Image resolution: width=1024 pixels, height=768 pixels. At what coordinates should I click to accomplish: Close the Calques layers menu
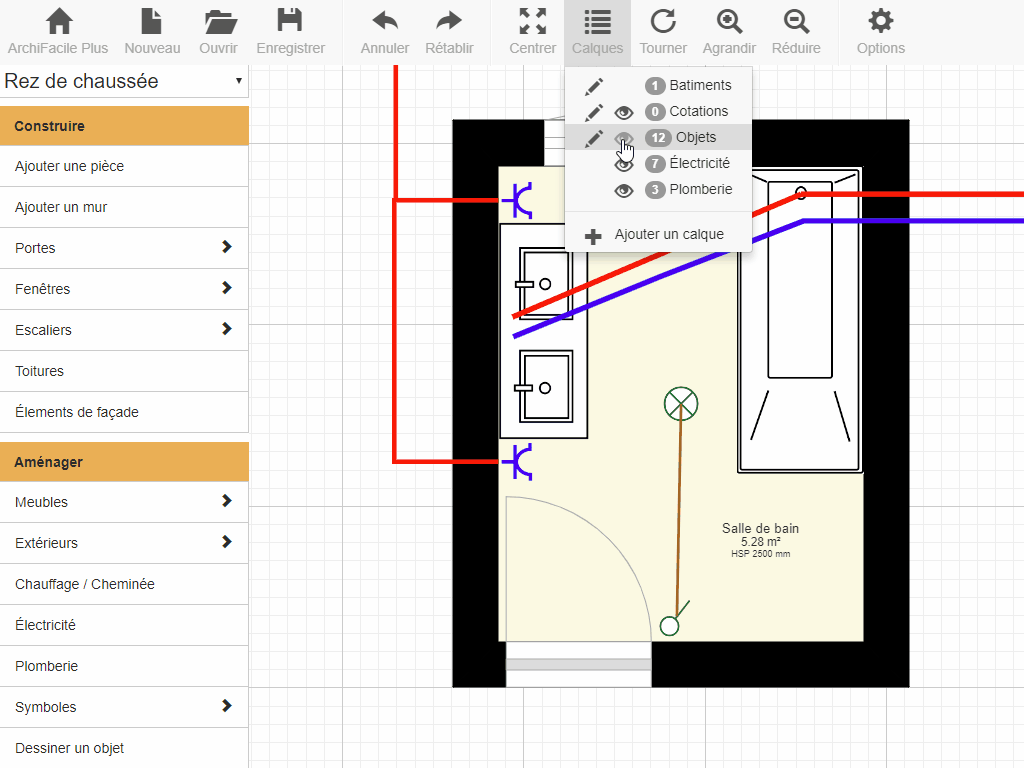(x=597, y=31)
